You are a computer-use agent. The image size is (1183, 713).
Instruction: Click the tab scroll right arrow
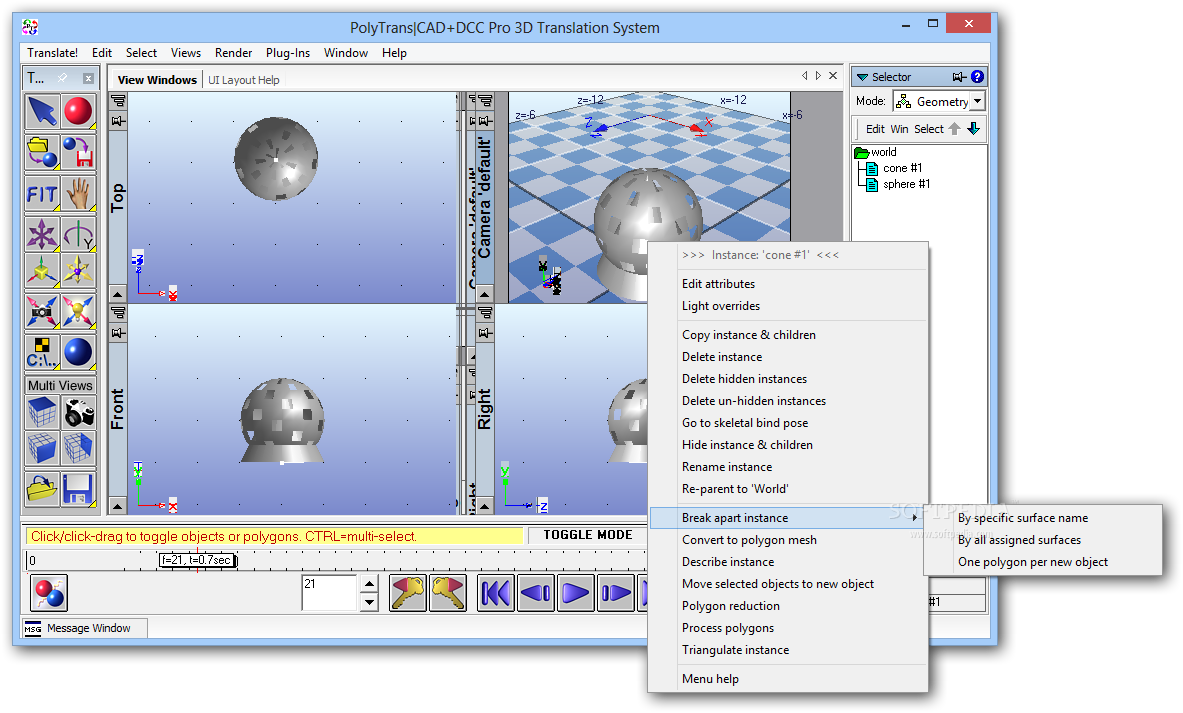[819, 75]
